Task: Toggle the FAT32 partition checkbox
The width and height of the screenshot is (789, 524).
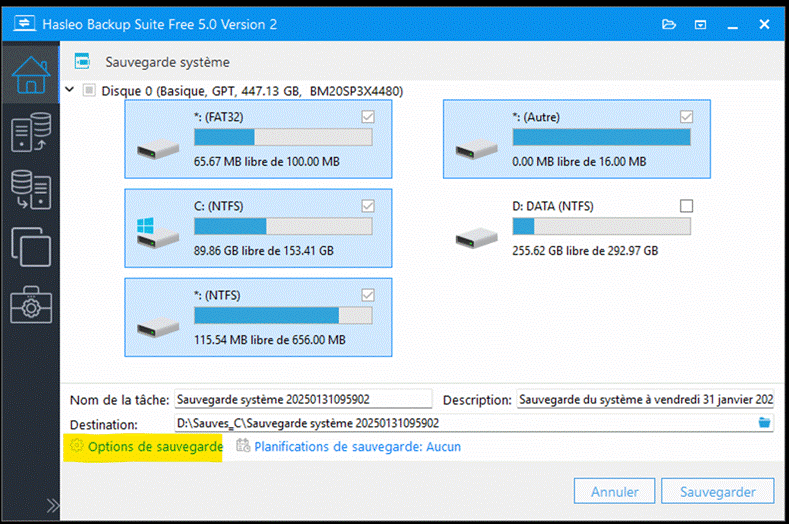Action: coord(368,117)
